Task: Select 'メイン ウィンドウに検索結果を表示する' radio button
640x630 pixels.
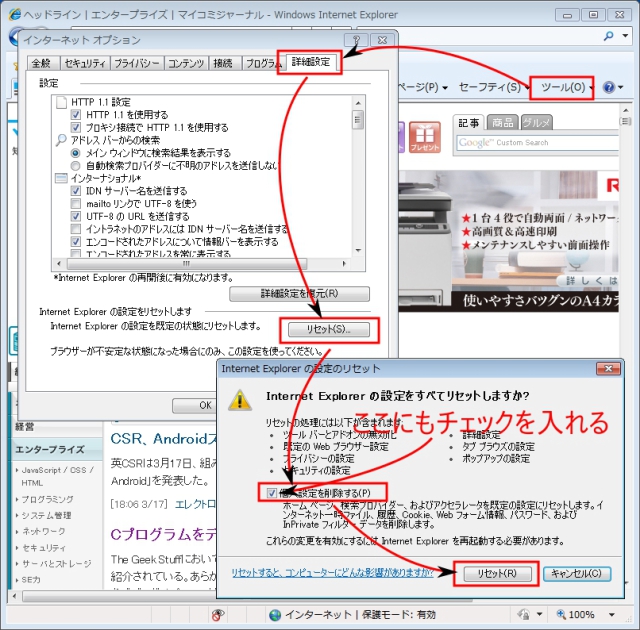Action: 76,153
